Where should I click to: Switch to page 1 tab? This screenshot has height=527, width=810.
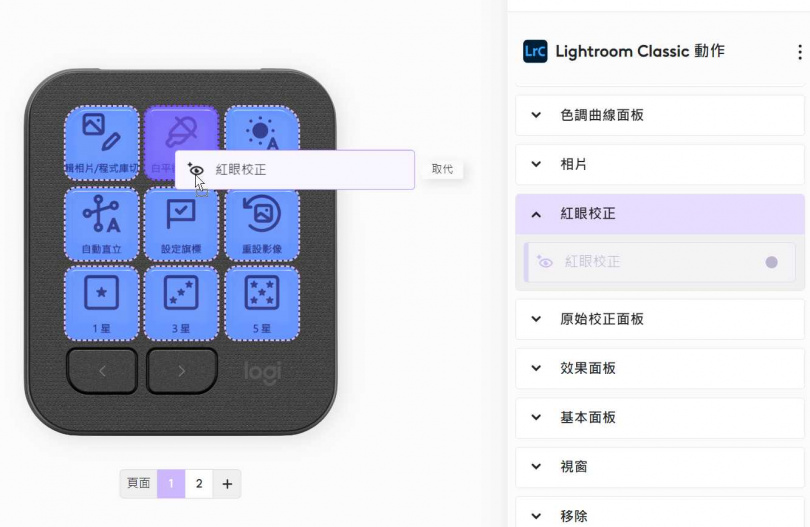point(171,484)
